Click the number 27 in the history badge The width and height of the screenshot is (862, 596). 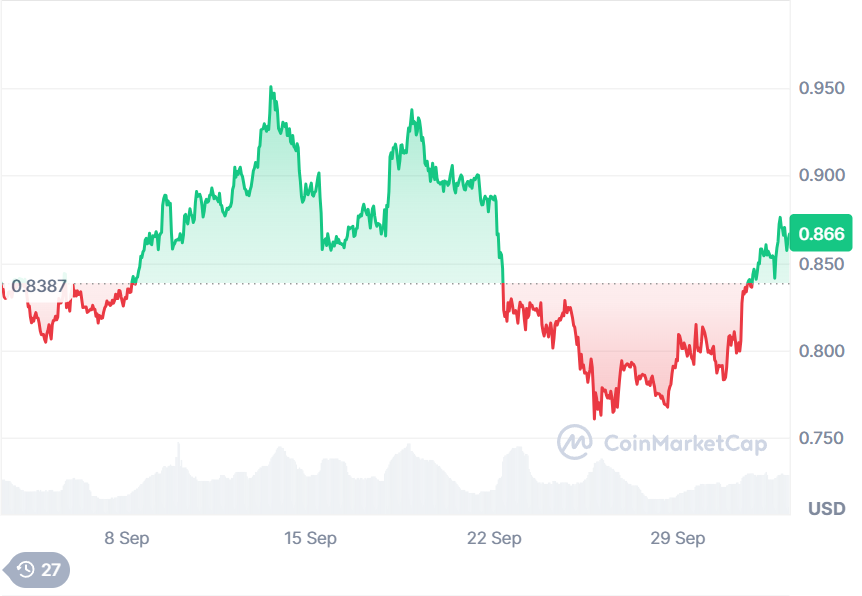50,570
